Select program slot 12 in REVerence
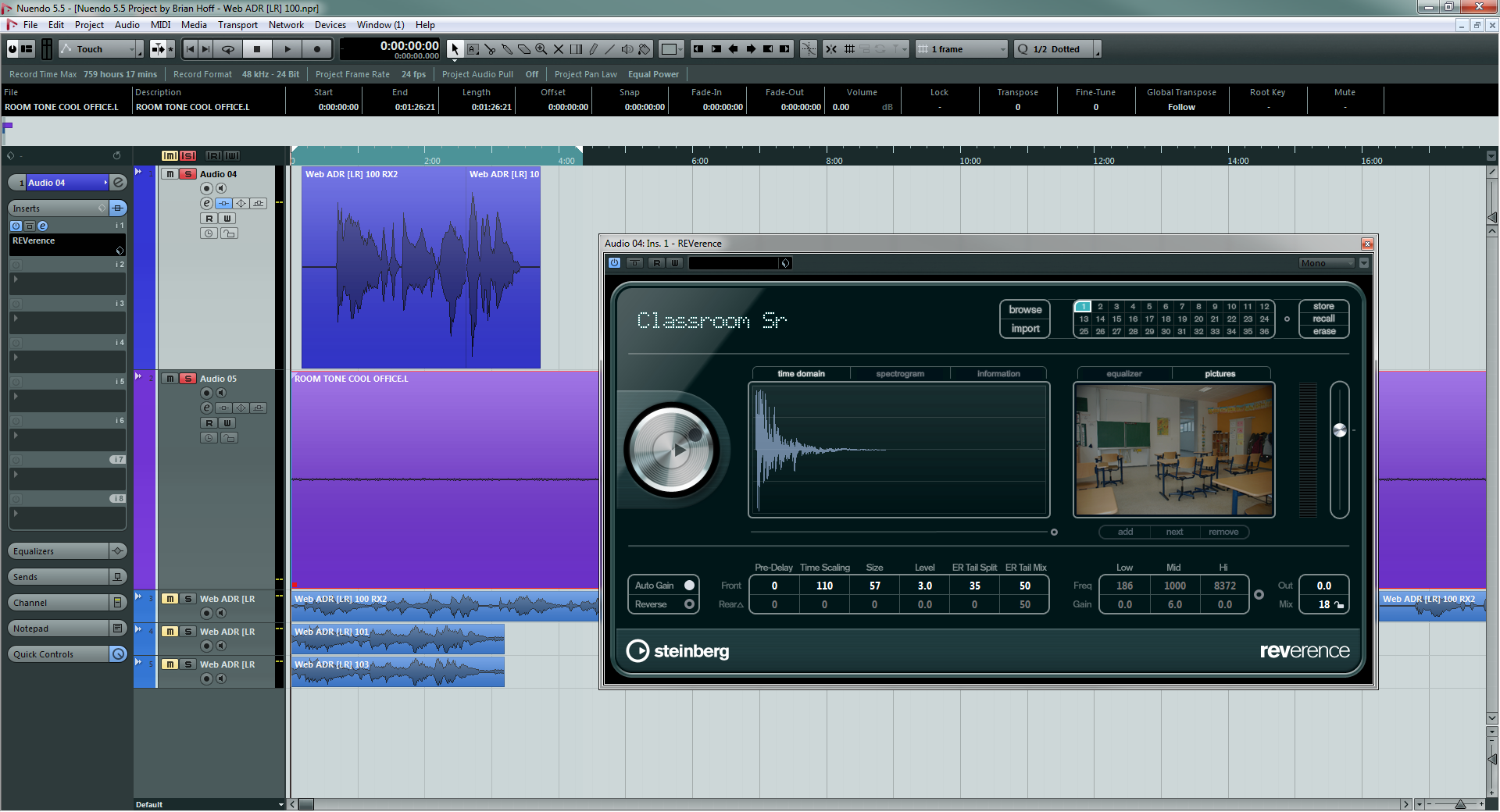 coord(1264,307)
